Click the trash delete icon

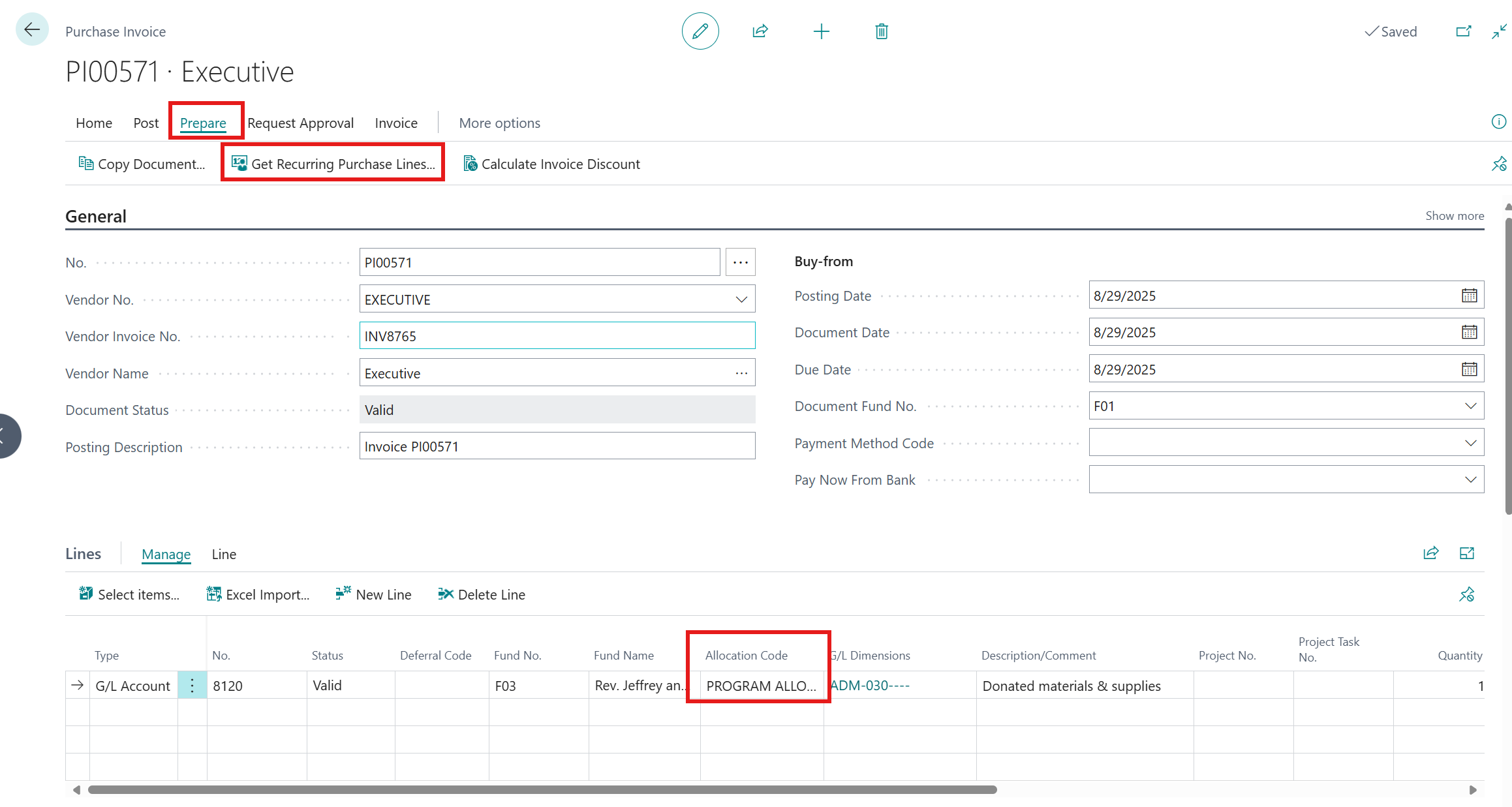click(881, 31)
